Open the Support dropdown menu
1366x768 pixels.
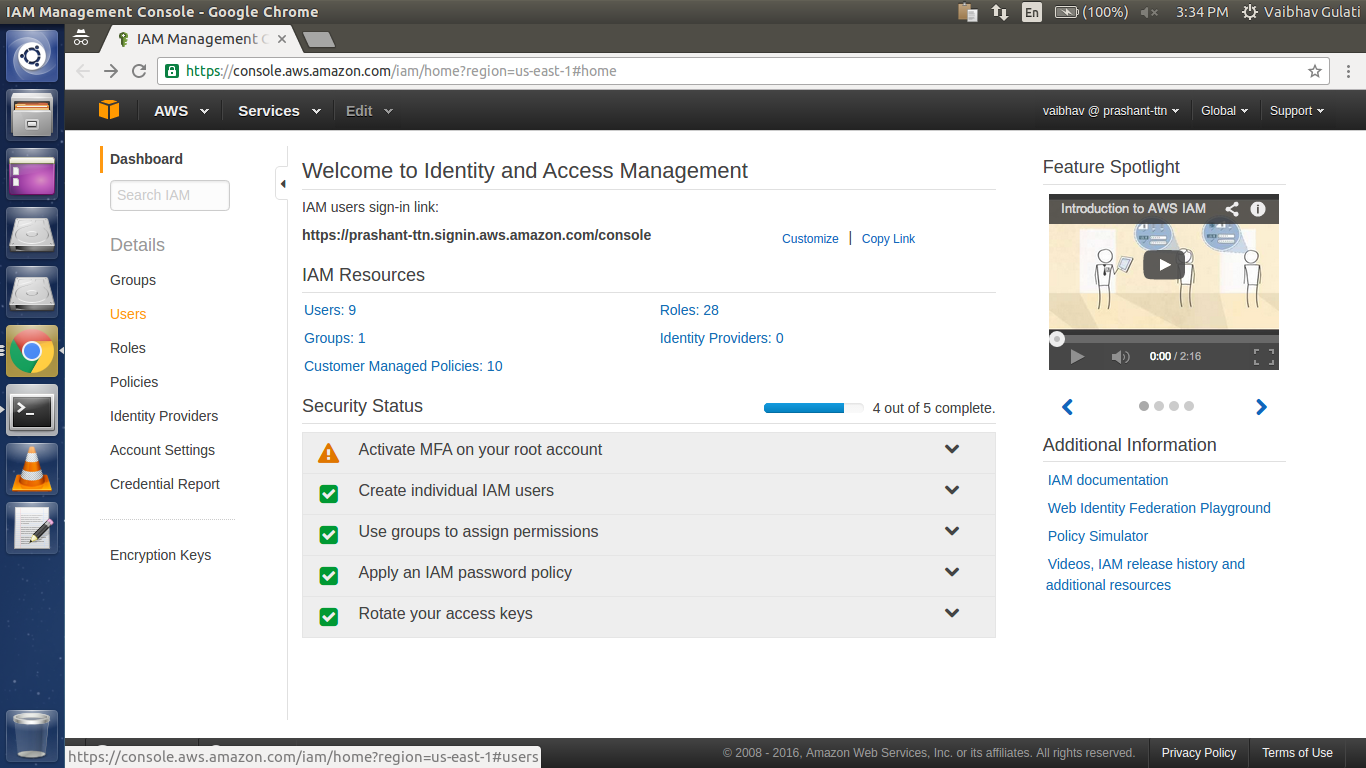pos(1297,111)
